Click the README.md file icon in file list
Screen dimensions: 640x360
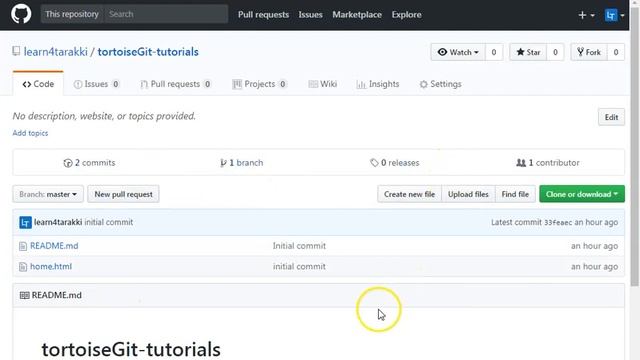(23, 246)
